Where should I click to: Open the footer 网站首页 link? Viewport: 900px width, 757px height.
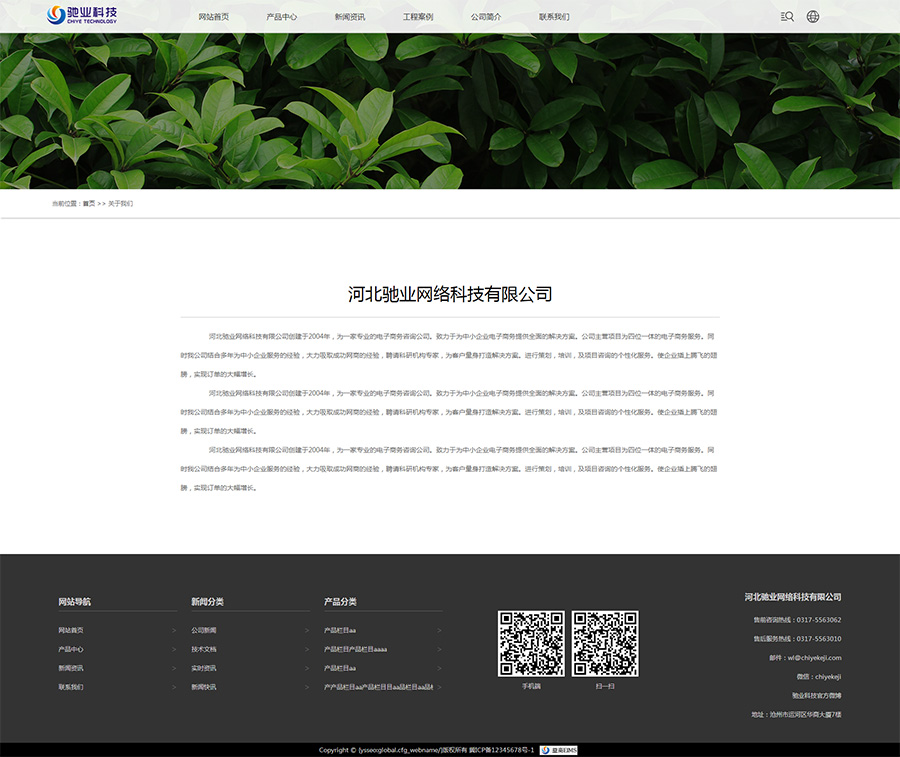(71, 630)
